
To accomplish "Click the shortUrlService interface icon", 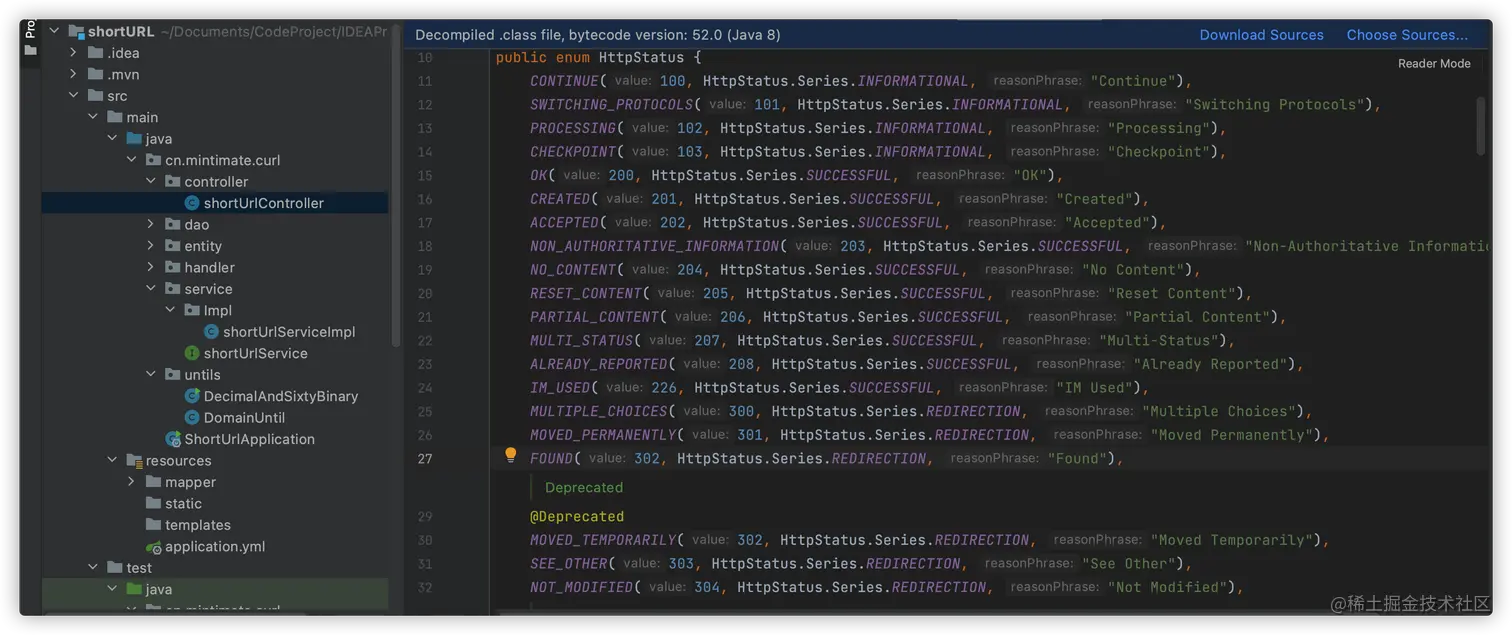I will click(x=192, y=352).
